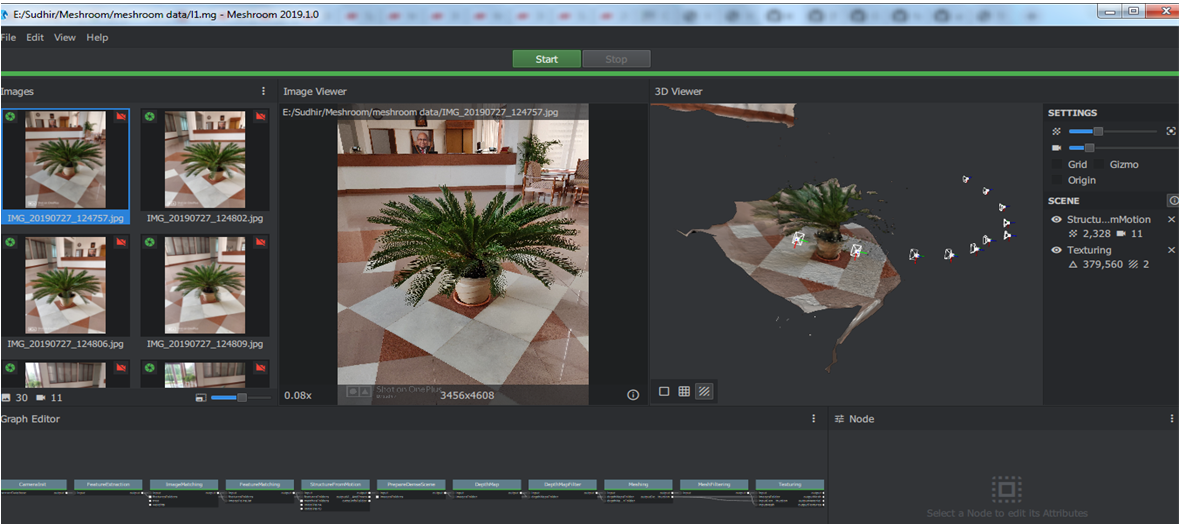Toggle fixed point size icon
The image size is (1180, 525).
pos(1171,131)
